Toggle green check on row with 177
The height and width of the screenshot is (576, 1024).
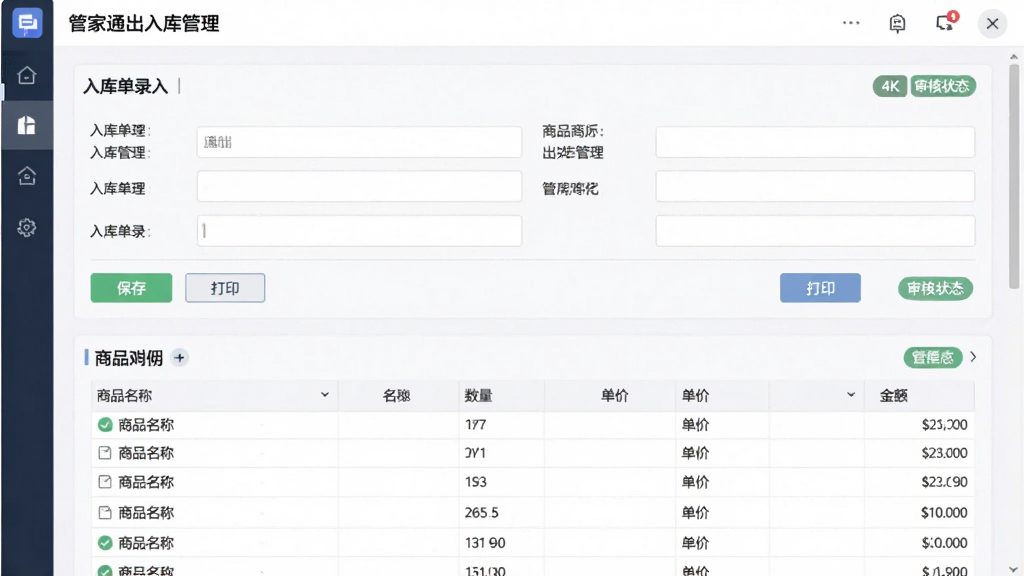(x=104, y=424)
